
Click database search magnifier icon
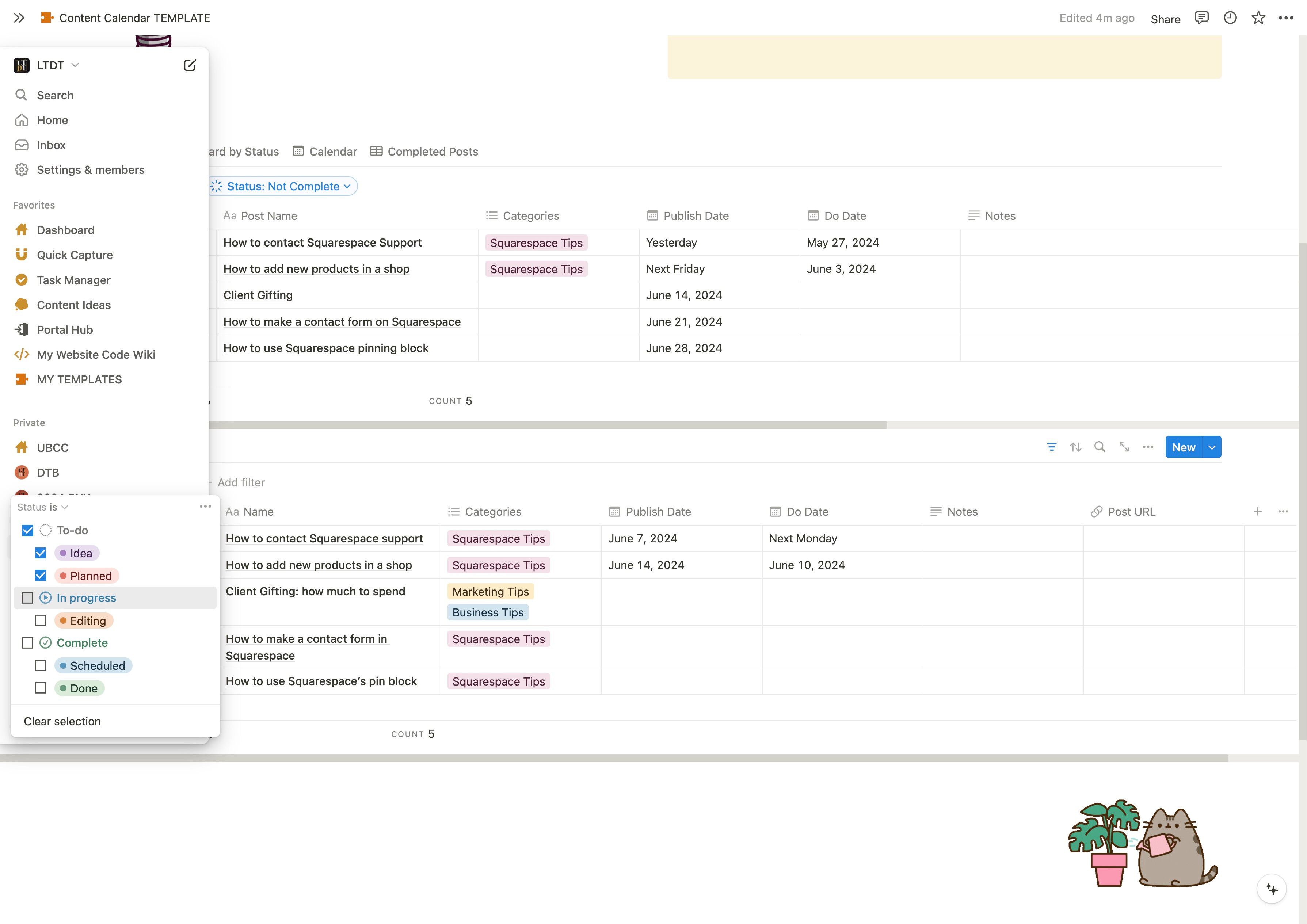[1100, 447]
